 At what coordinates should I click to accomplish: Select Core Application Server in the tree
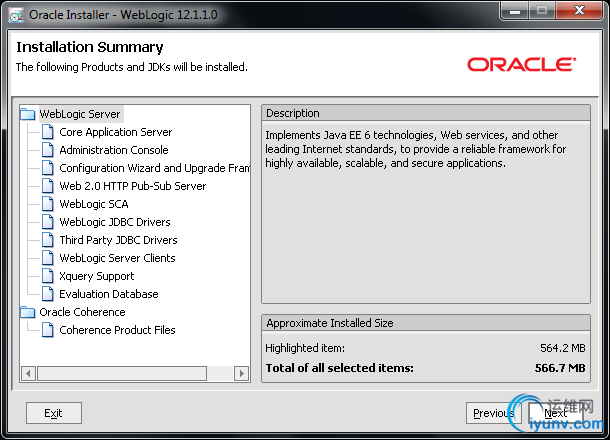116,132
